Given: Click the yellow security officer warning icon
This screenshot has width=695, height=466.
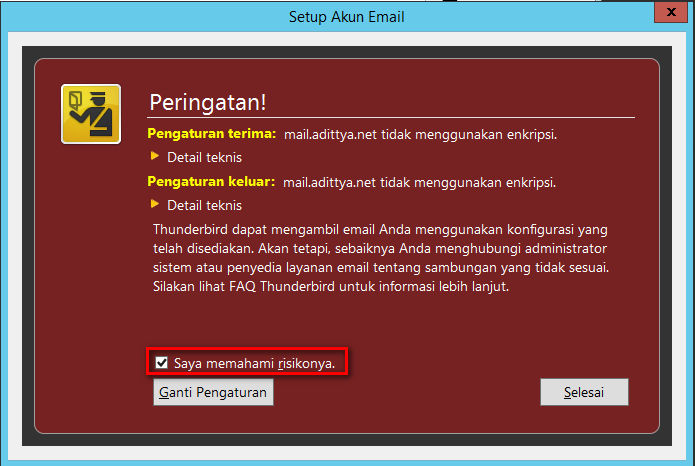Looking at the screenshot, I should (x=91, y=114).
